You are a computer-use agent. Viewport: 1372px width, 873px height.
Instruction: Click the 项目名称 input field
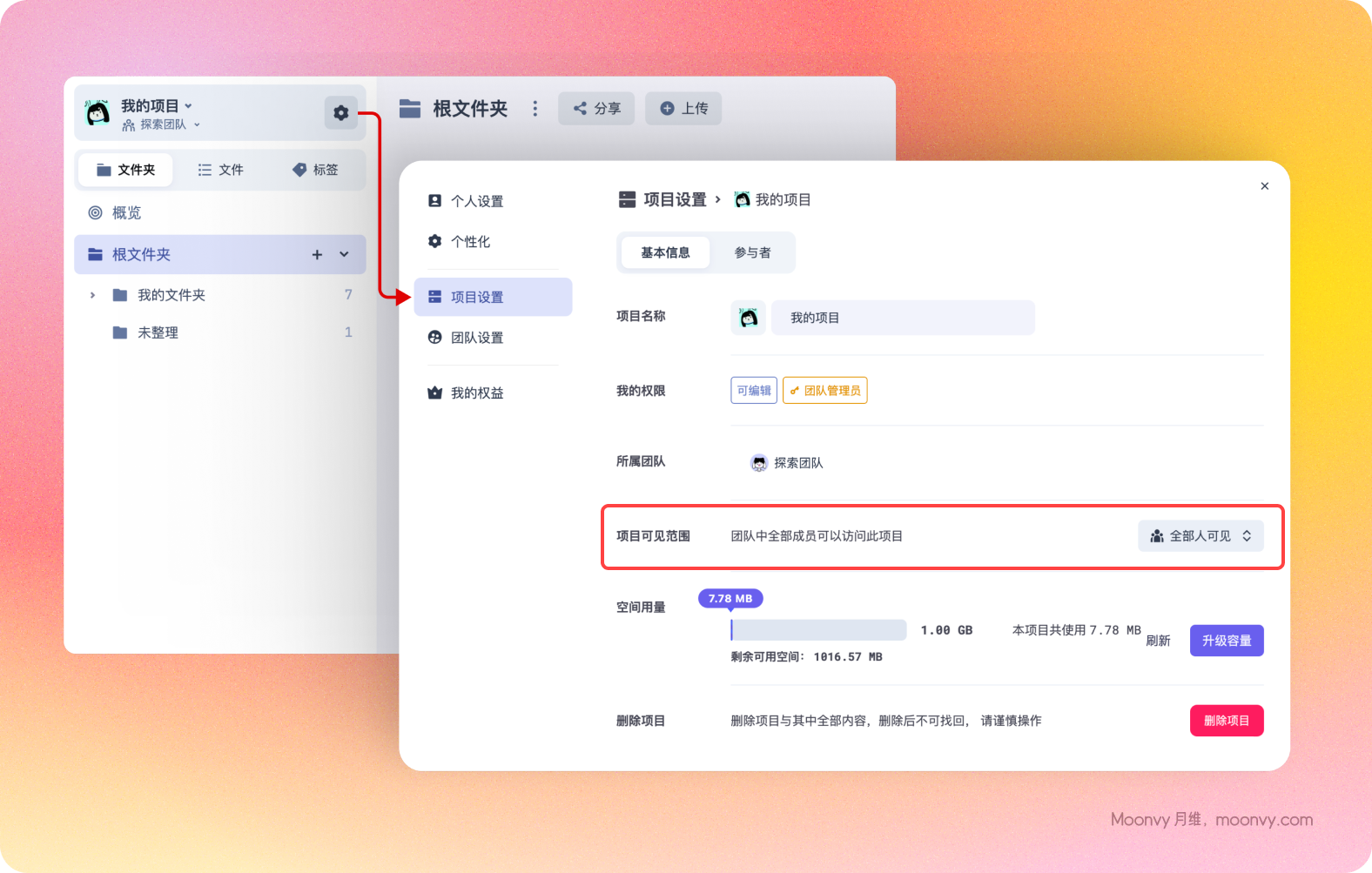coord(902,318)
